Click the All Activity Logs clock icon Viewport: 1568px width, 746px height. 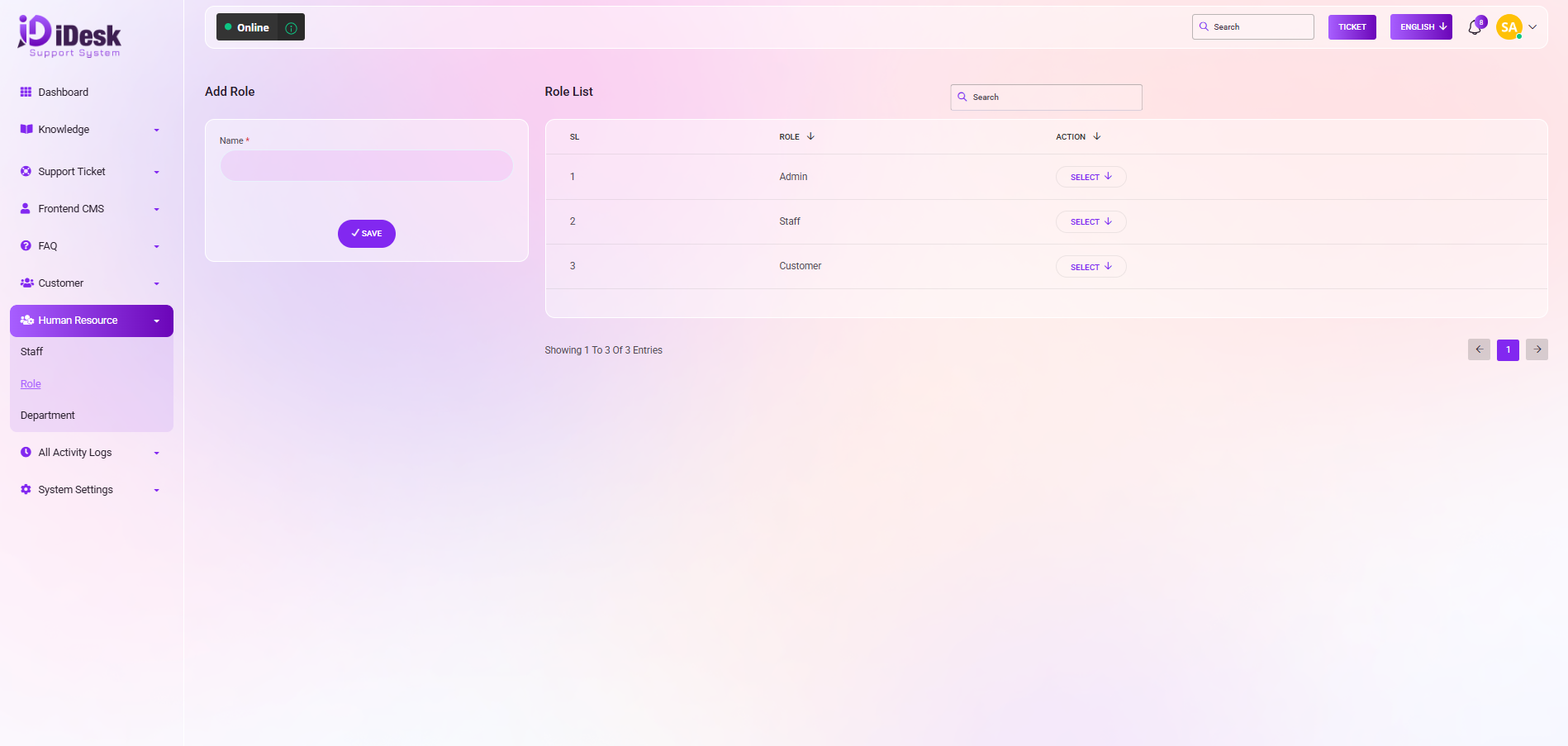pyautogui.click(x=26, y=453)
